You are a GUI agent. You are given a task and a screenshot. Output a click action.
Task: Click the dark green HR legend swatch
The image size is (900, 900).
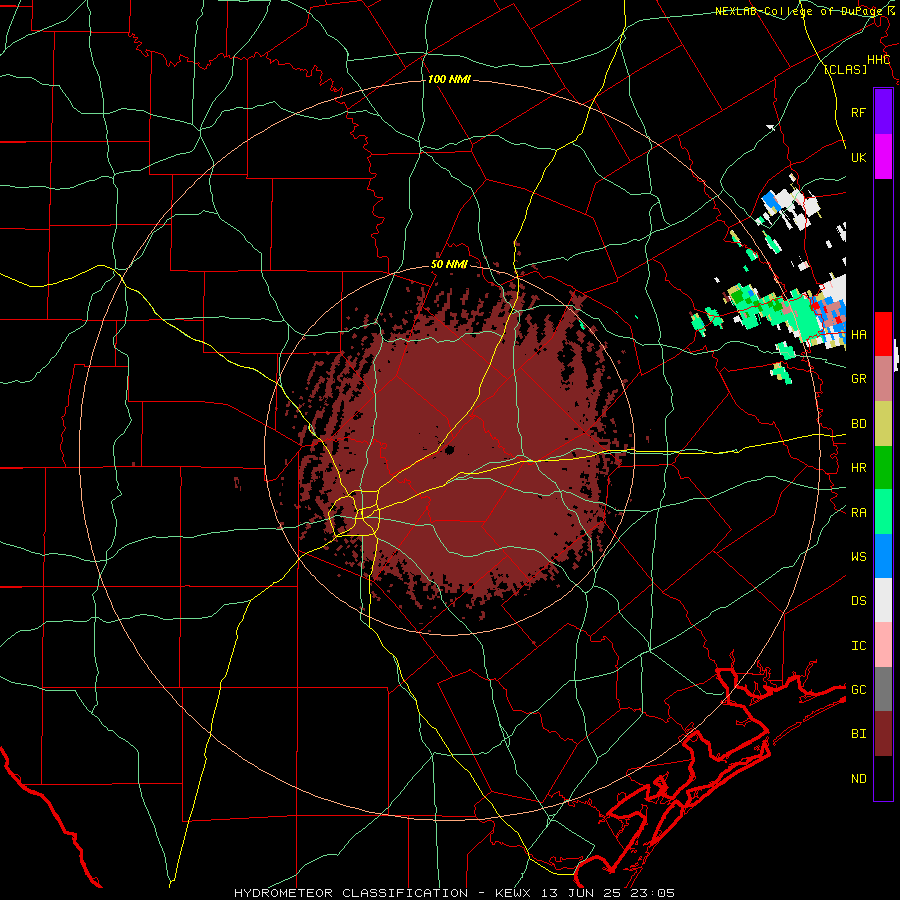[x=883, y=467]
